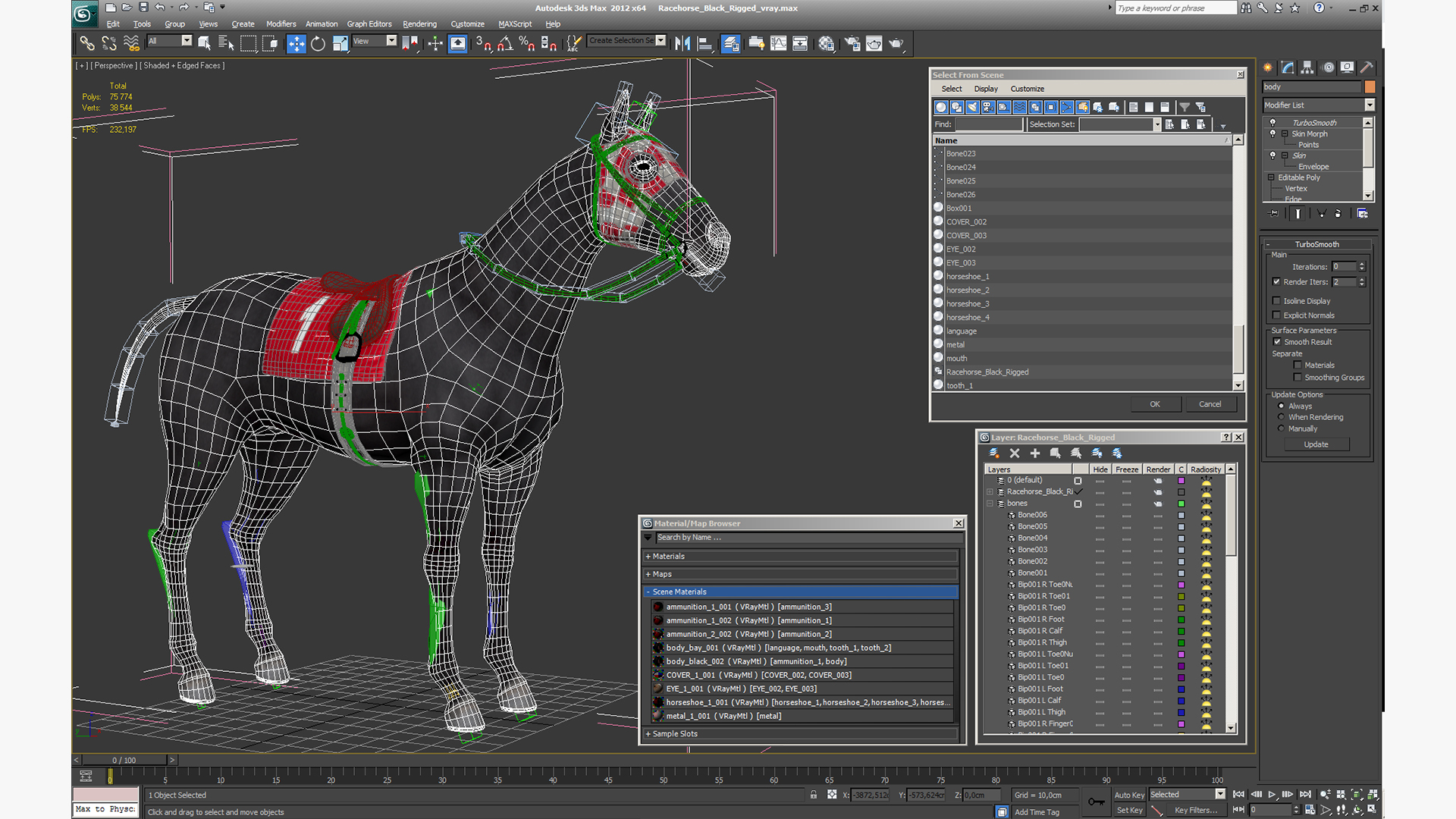Toggle Display Geometry filter in Select From Scene

click(x=941, y=107)
